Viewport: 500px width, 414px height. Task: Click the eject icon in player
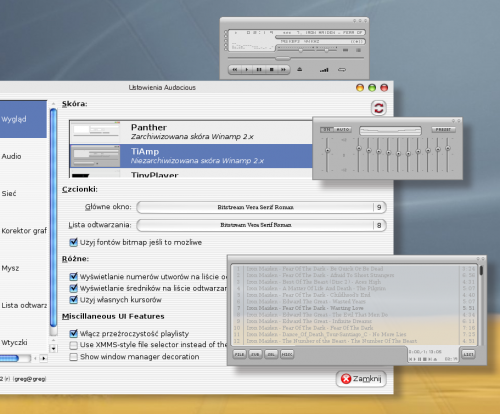(300, 69)
